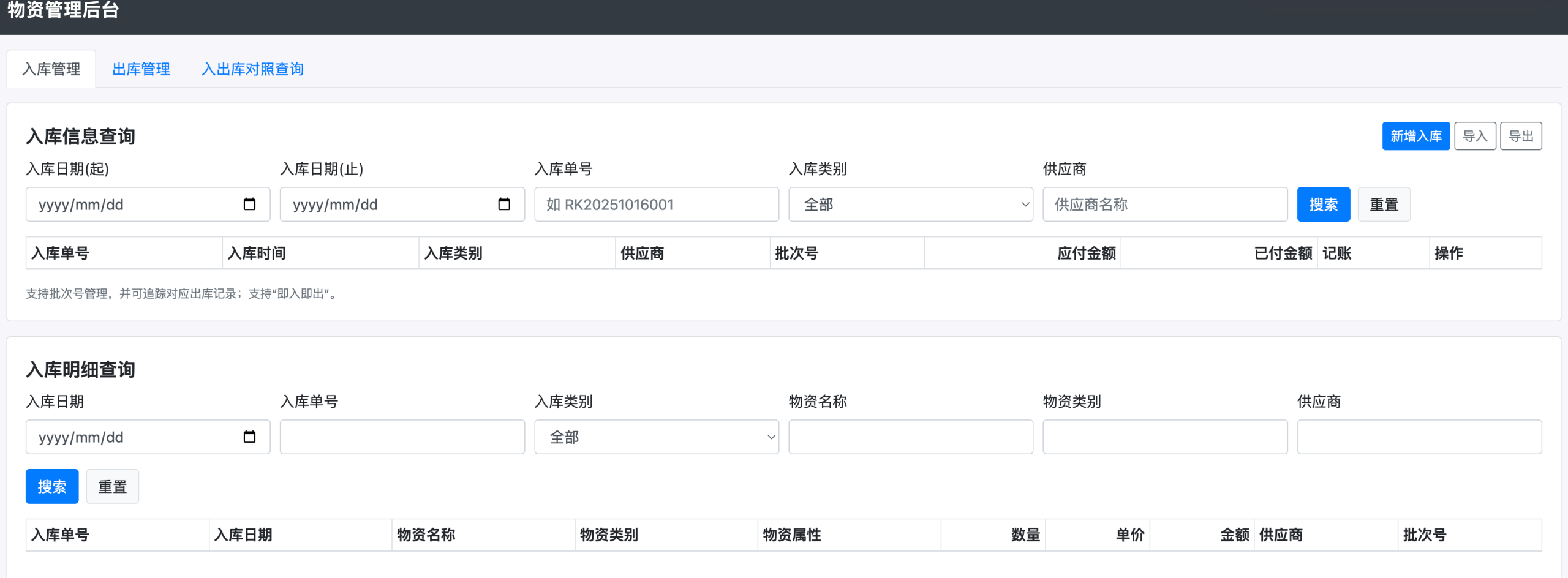Select the 入库管理 tab

point(51,69)
